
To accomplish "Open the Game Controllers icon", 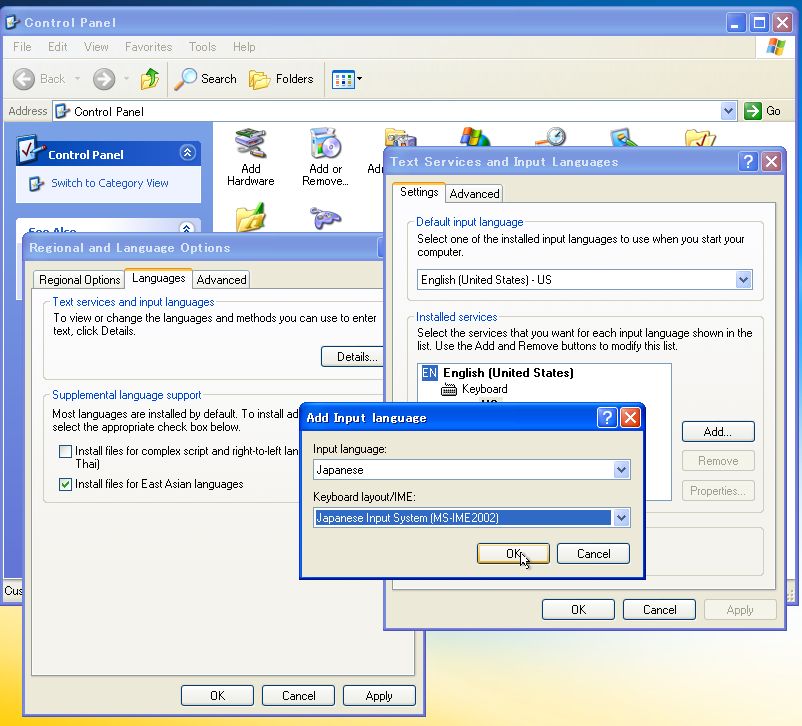I will click(325, 218).
